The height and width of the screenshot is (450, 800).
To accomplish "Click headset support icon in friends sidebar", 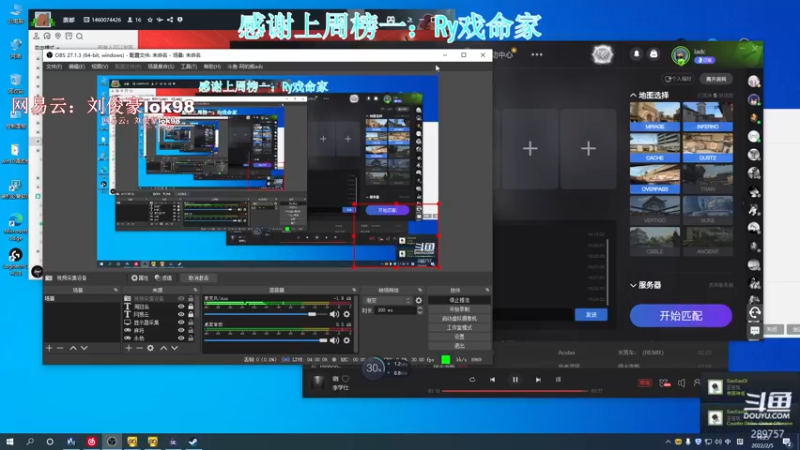I will 755,313.
